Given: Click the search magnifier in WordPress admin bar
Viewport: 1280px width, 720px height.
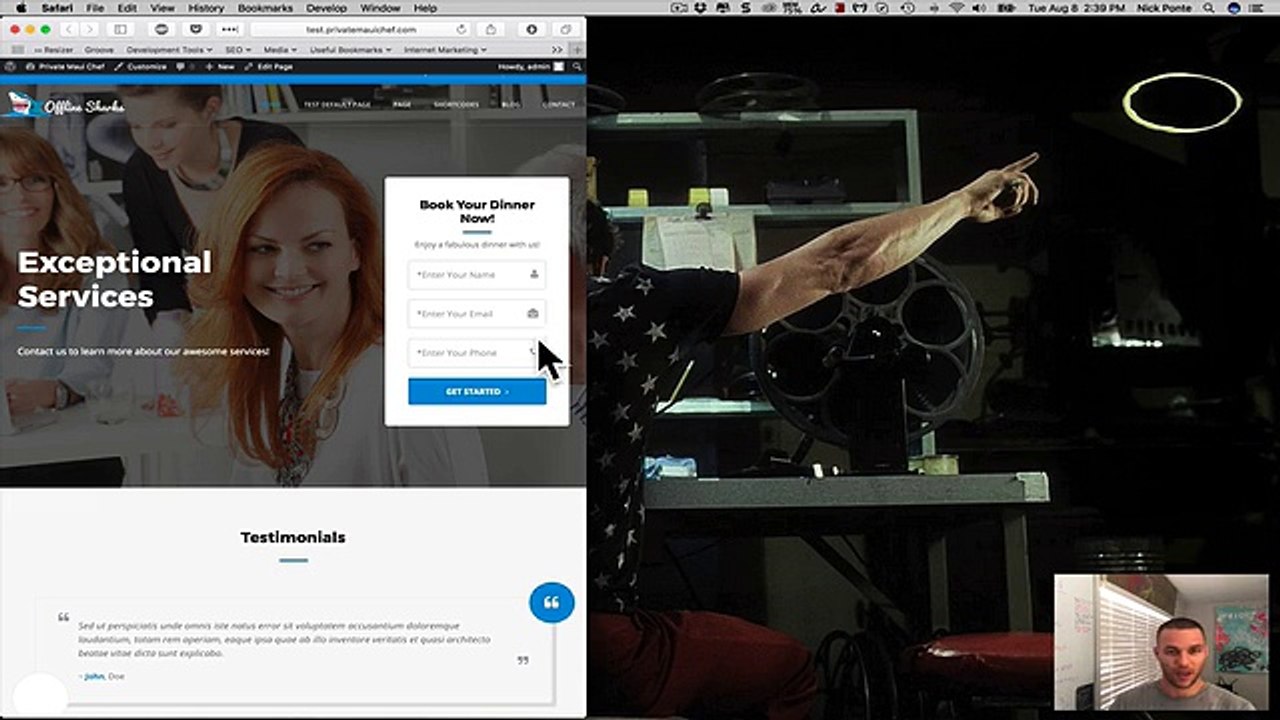Looking at the screenshot, I should click(575, 66).
